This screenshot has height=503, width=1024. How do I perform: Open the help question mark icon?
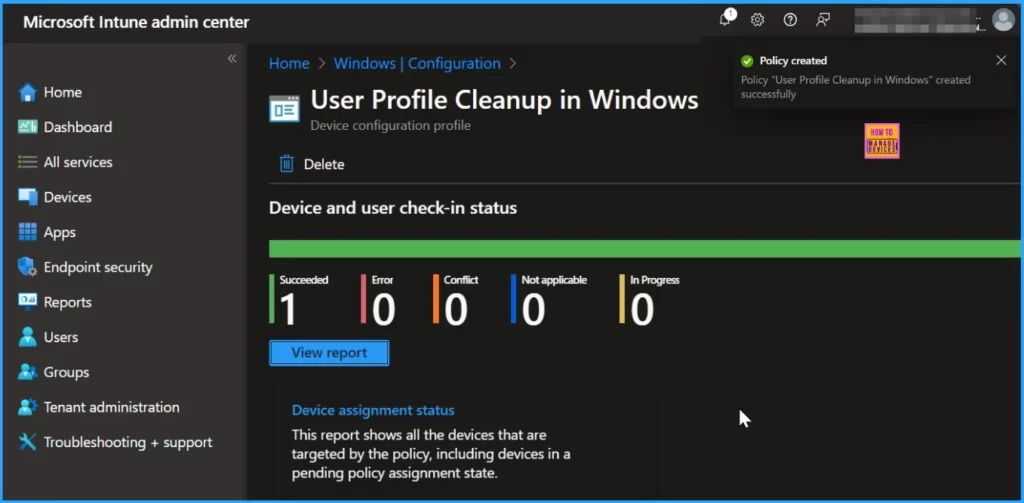pos(790,20)
